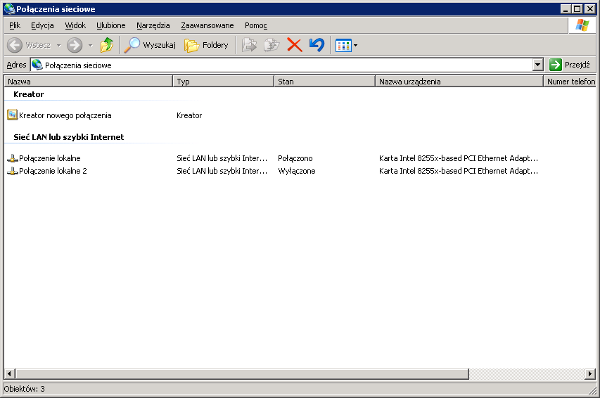
Task: Sort by the Typ column header
Action: coord(223,82)
